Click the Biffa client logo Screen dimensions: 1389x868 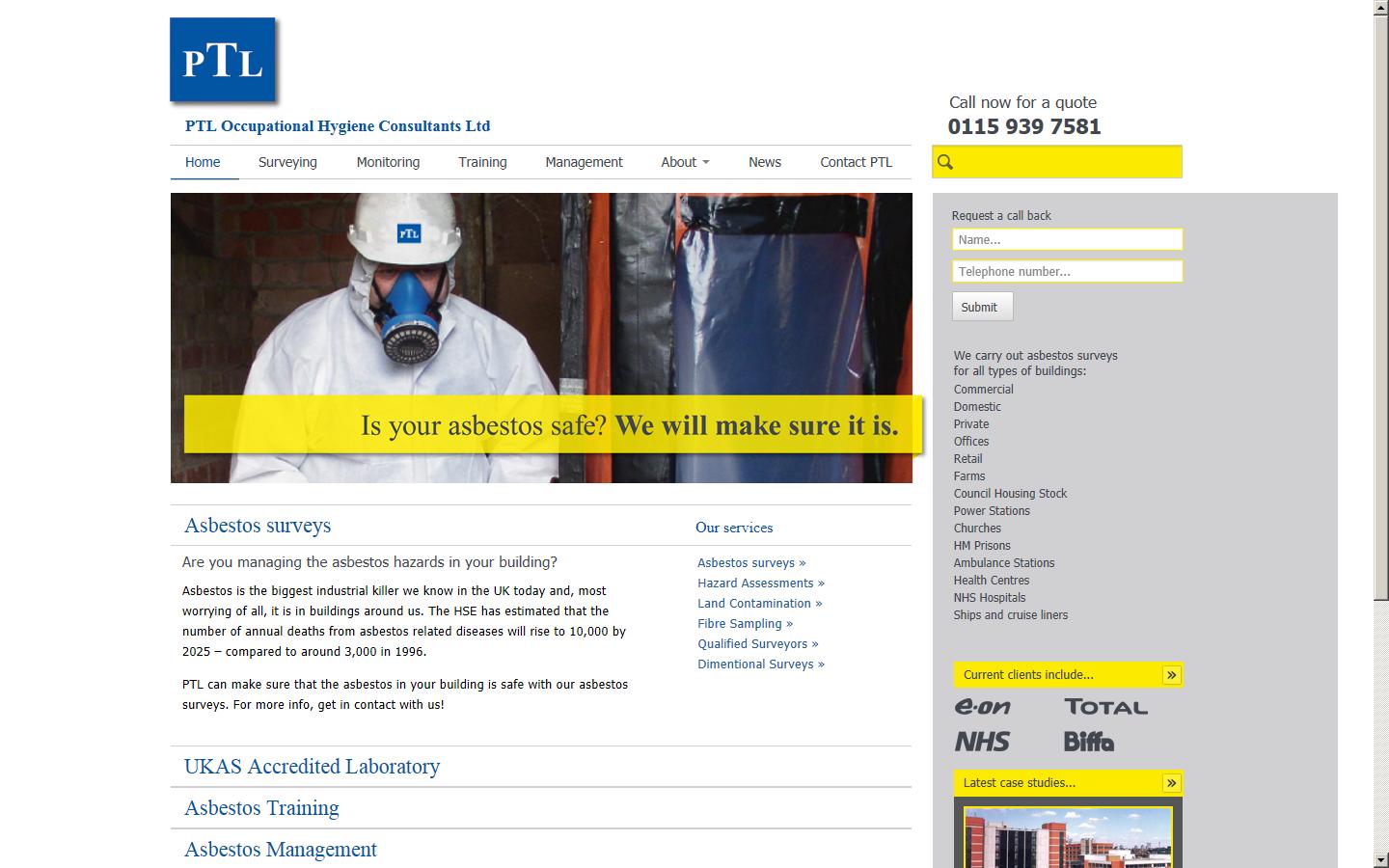pos(1089,742)
